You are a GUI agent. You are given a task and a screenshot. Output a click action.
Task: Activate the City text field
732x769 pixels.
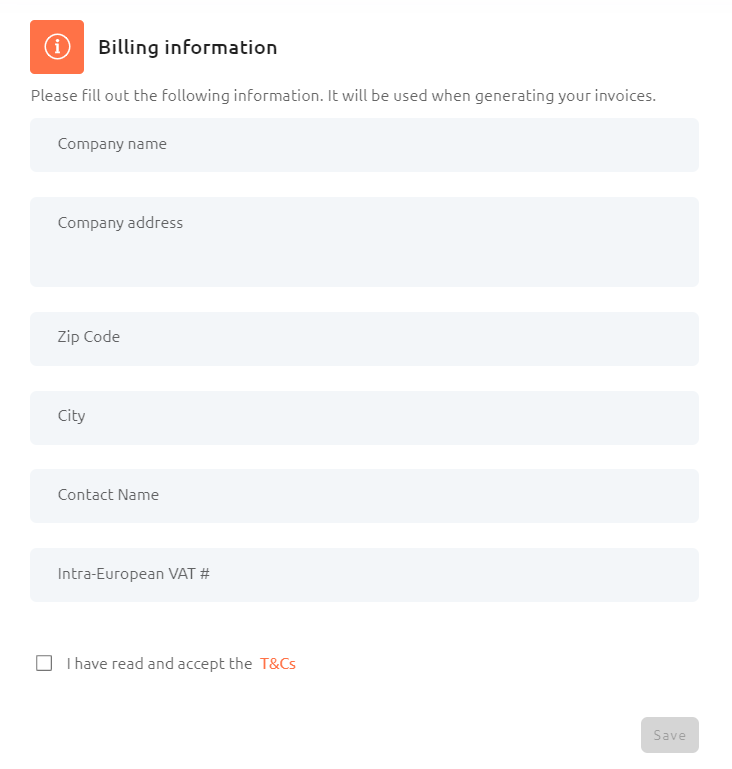[364, 418]
